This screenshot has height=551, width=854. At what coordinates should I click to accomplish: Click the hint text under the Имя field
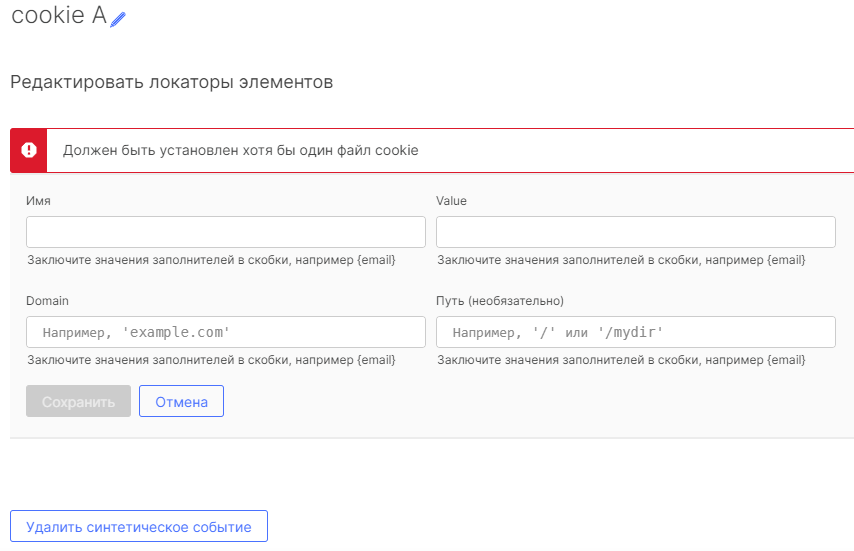211,260
